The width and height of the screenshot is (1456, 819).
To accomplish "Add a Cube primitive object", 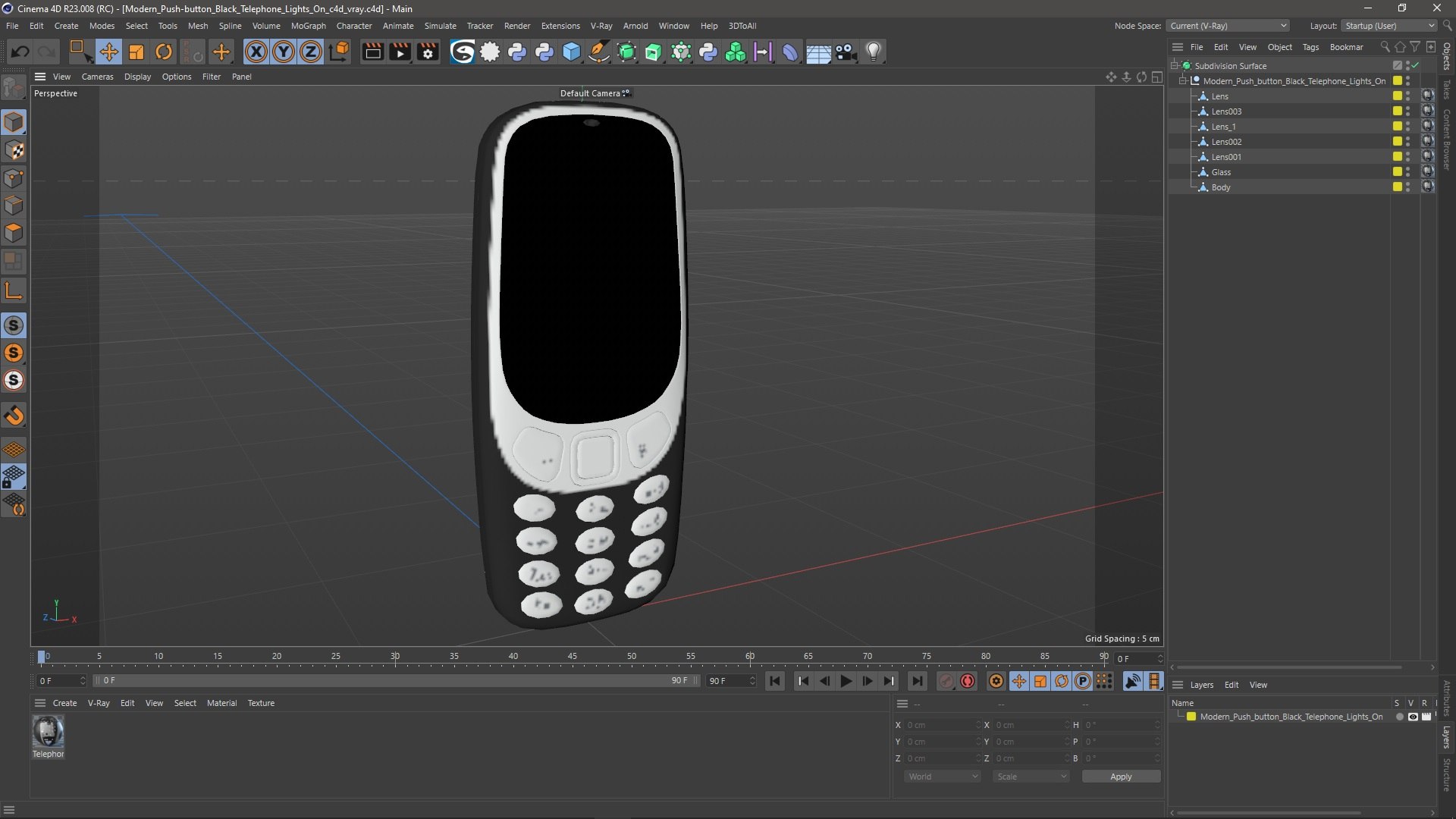I will point(572,52).
